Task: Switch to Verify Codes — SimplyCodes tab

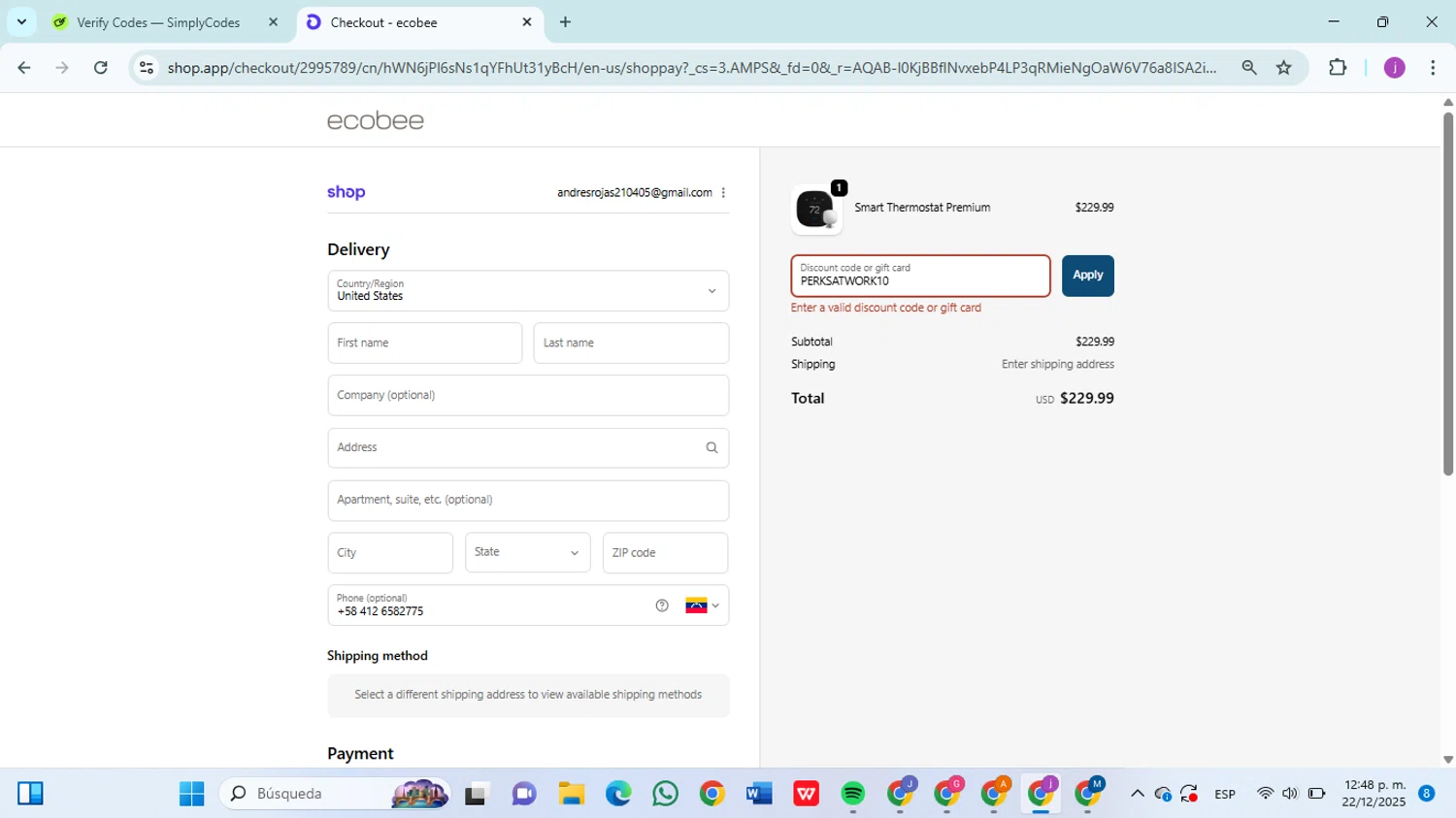Action: coord(158,22)
